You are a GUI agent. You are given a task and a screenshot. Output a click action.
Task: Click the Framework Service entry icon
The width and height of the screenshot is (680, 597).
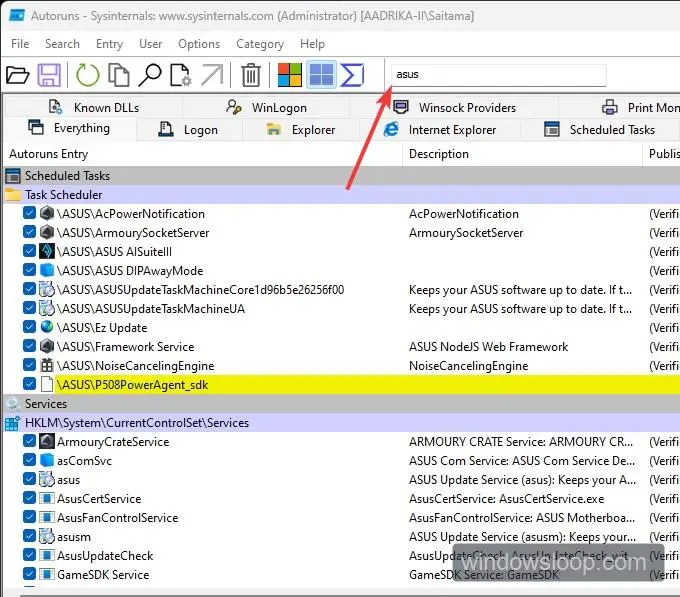tap(47, 346)
